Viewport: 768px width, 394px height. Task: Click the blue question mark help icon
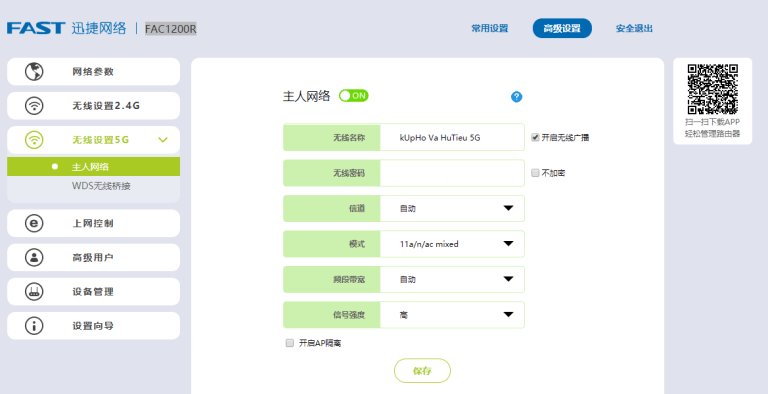pyautogui.click(x=516, y=97)
